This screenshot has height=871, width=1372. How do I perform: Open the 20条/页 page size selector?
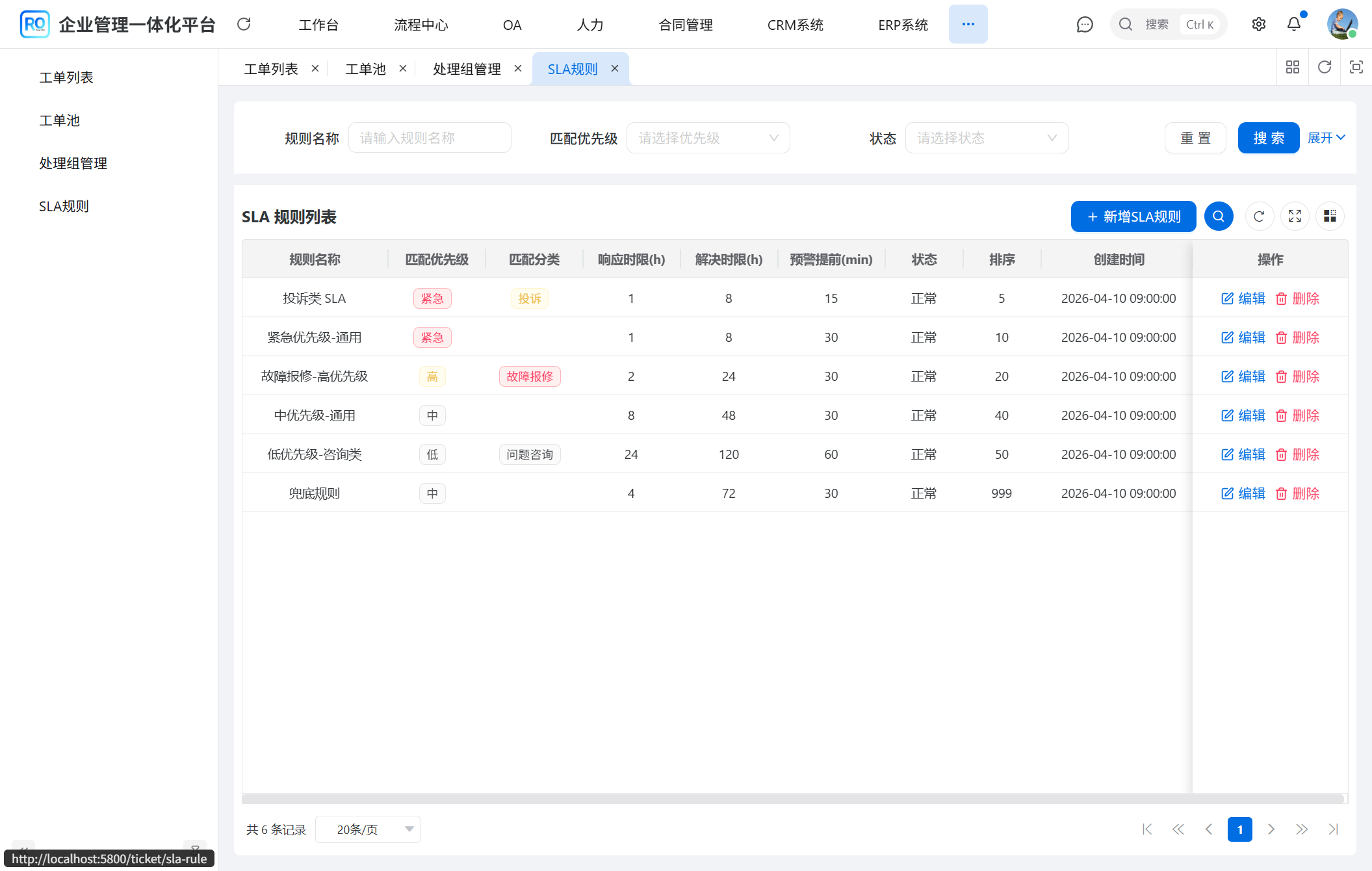click(367, 829)
